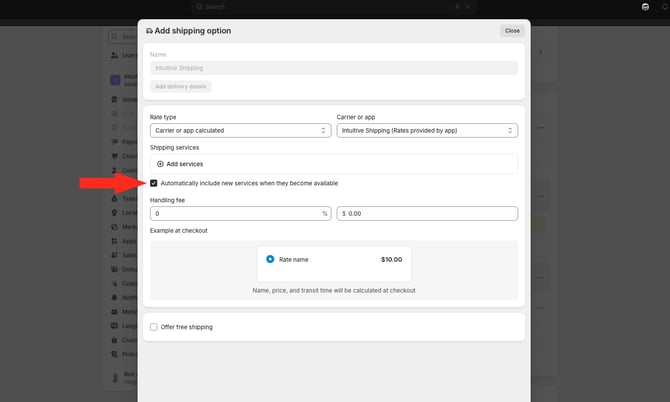Open the Rate type dropdown
This screenshot has height=402, width=670.
(x=241, y=130)
